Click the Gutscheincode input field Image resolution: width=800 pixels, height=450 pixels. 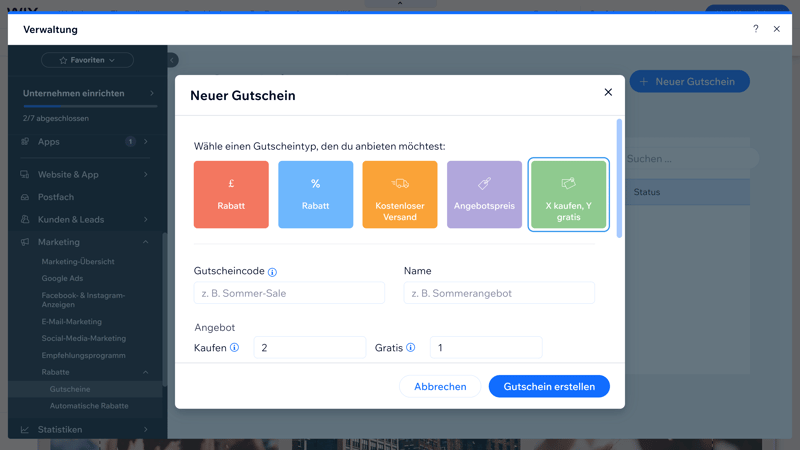pos(289,293)
